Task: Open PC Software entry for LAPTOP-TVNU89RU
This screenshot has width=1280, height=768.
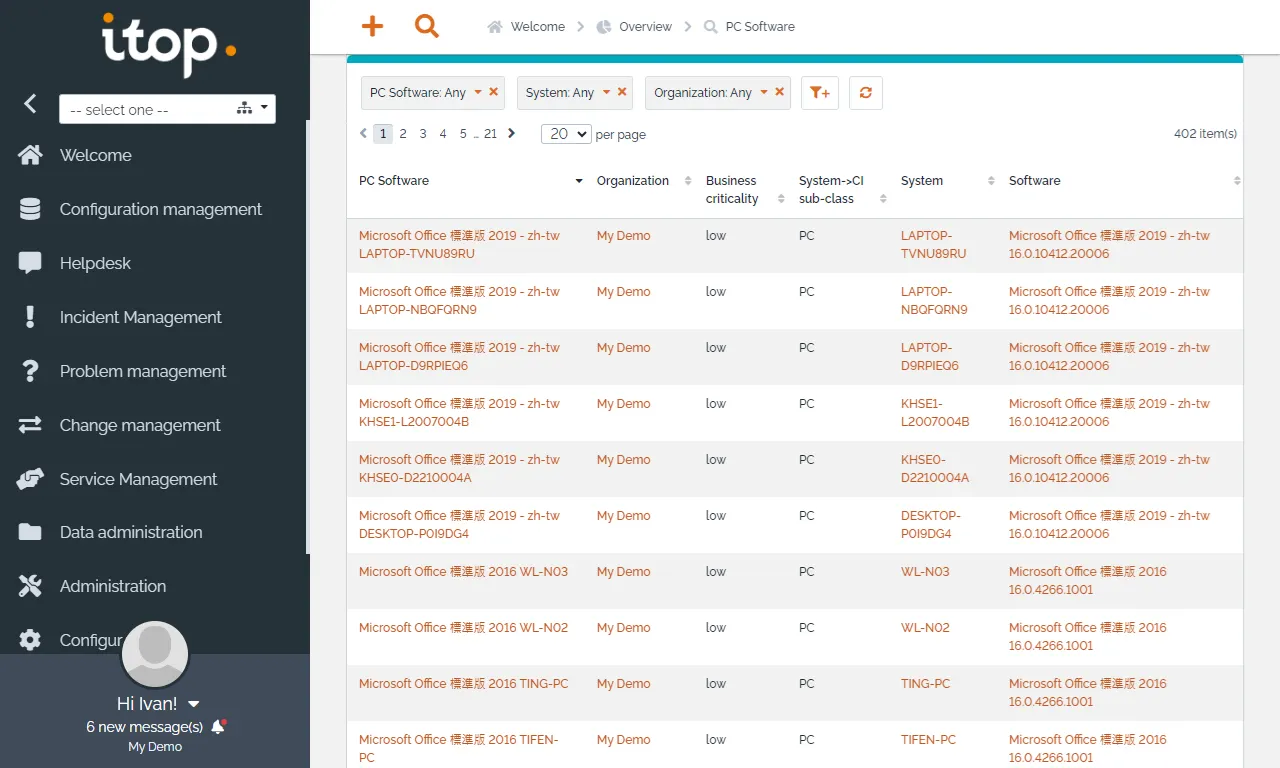Action: (x=459, y=245)
